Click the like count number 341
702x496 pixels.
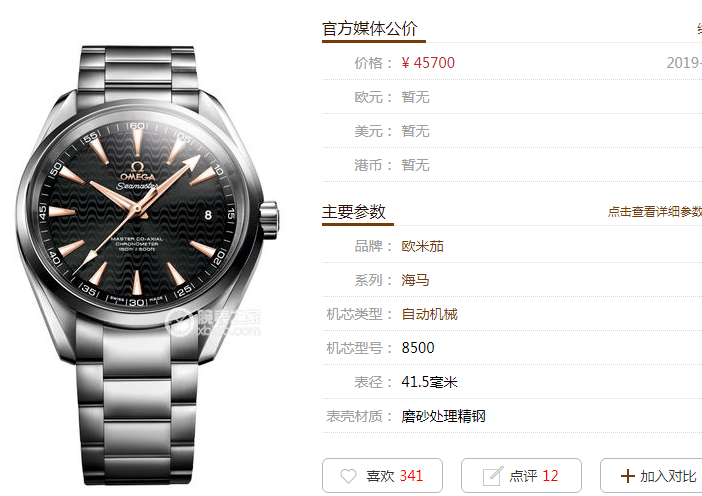pyautogui.click(x=411, y=475)
